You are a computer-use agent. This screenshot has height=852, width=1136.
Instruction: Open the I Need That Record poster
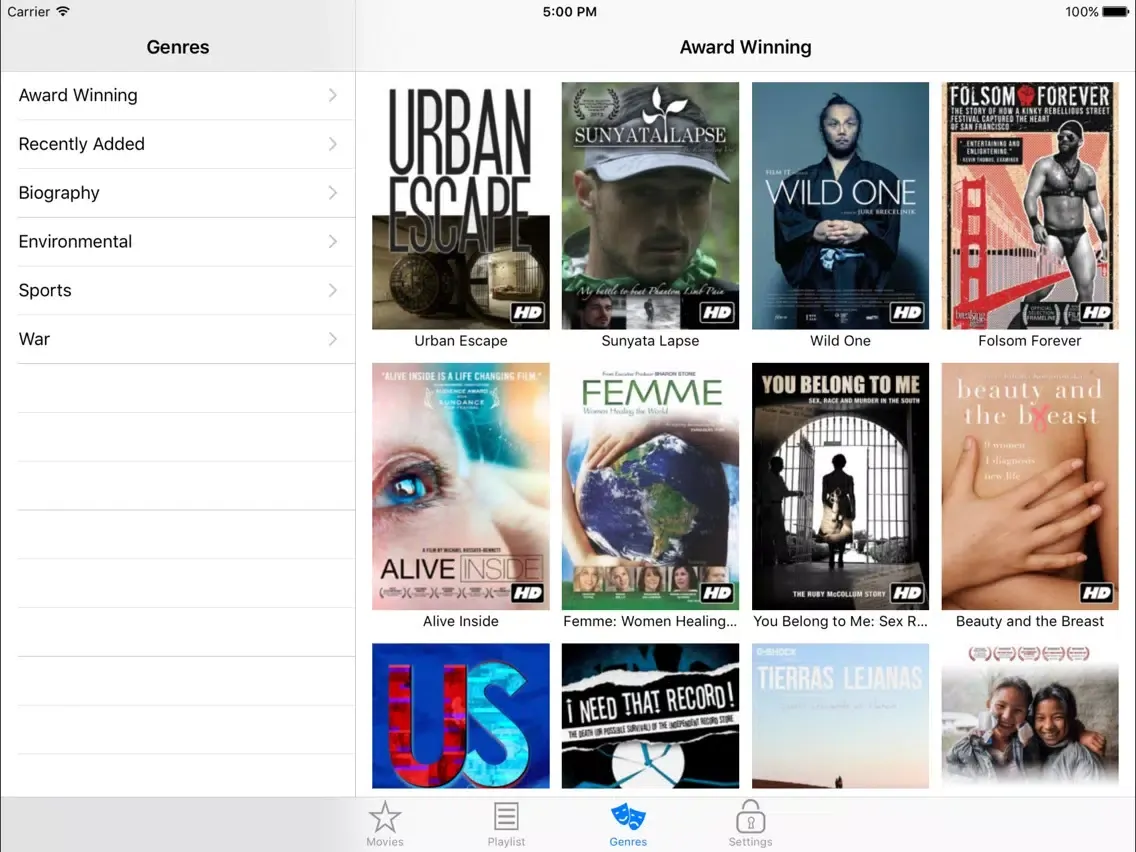click(x=651, y=716)
